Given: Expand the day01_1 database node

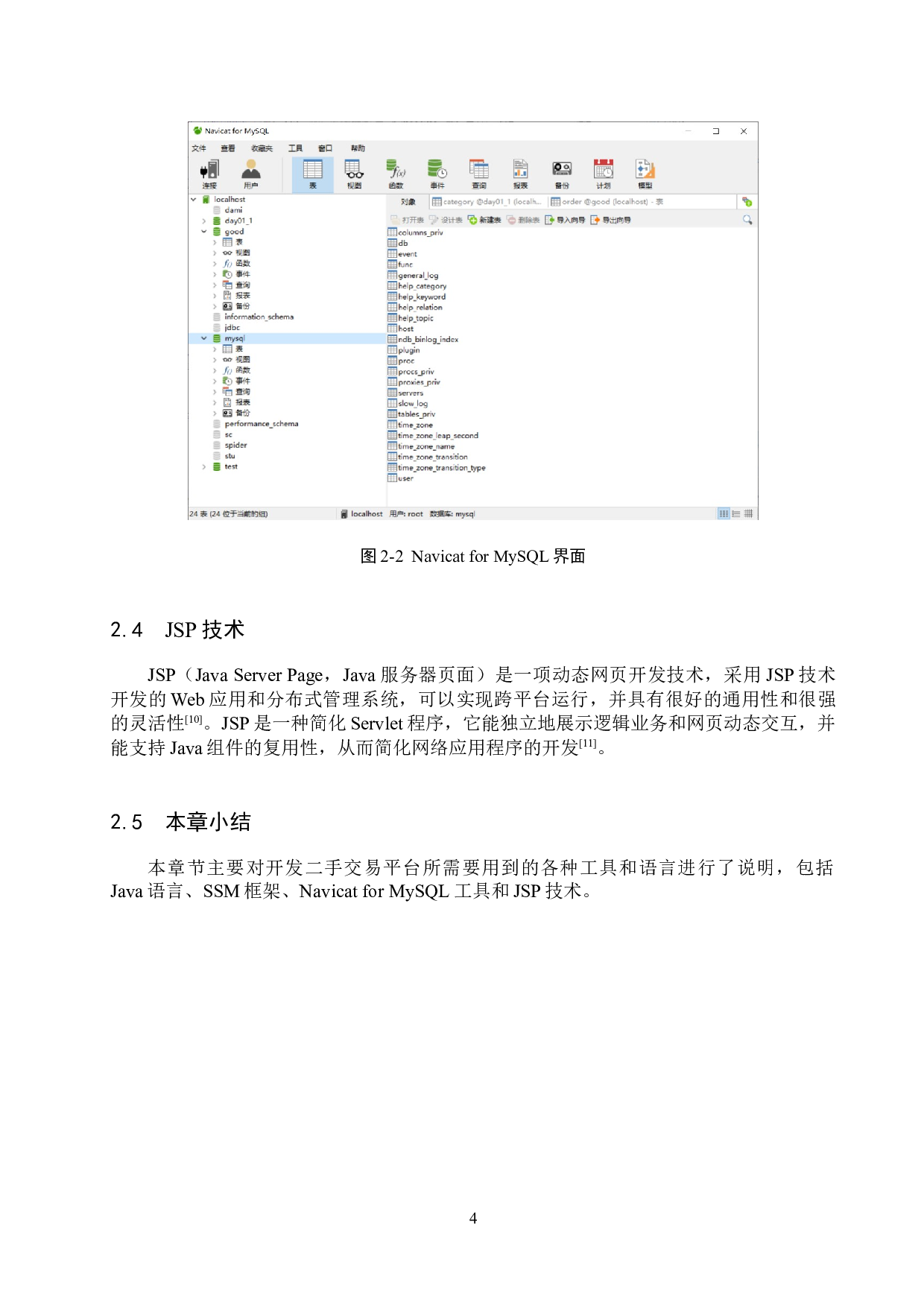Looking at the screenshot, I should point(204,221).
